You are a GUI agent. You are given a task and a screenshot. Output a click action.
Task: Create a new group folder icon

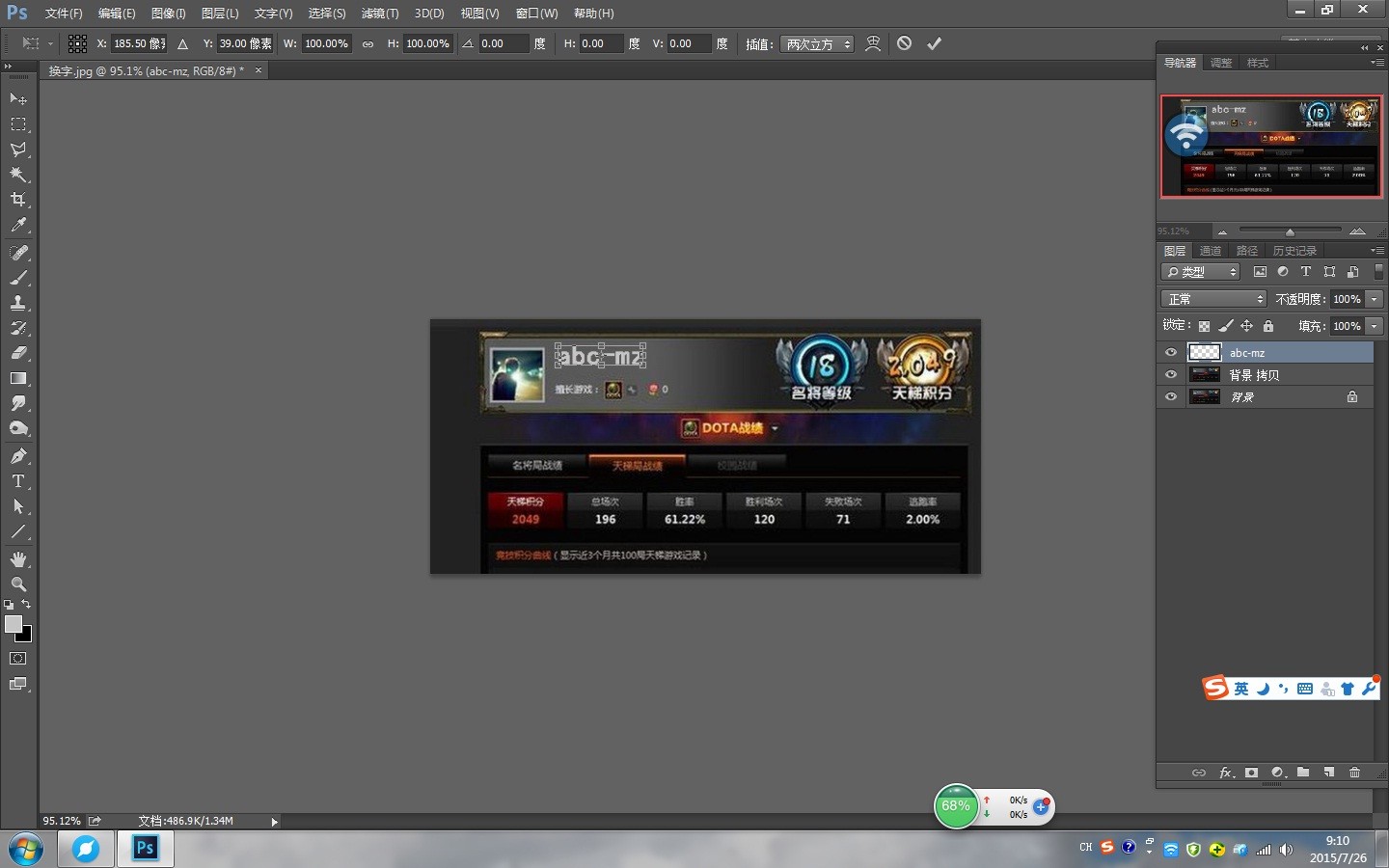[1303, 773]
